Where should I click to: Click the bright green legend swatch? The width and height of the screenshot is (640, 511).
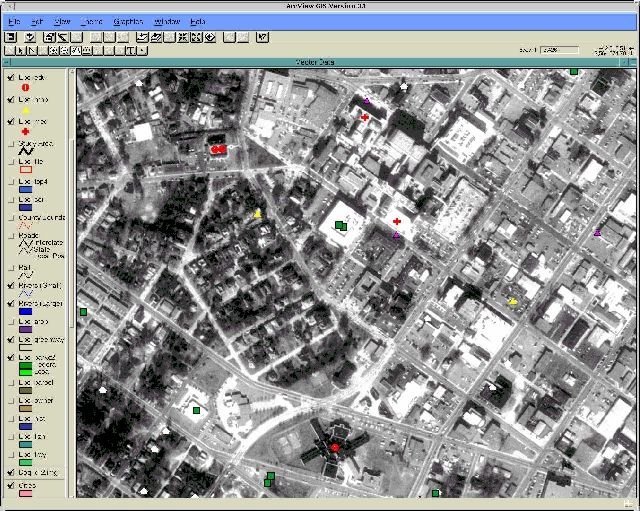coord(25,372)
